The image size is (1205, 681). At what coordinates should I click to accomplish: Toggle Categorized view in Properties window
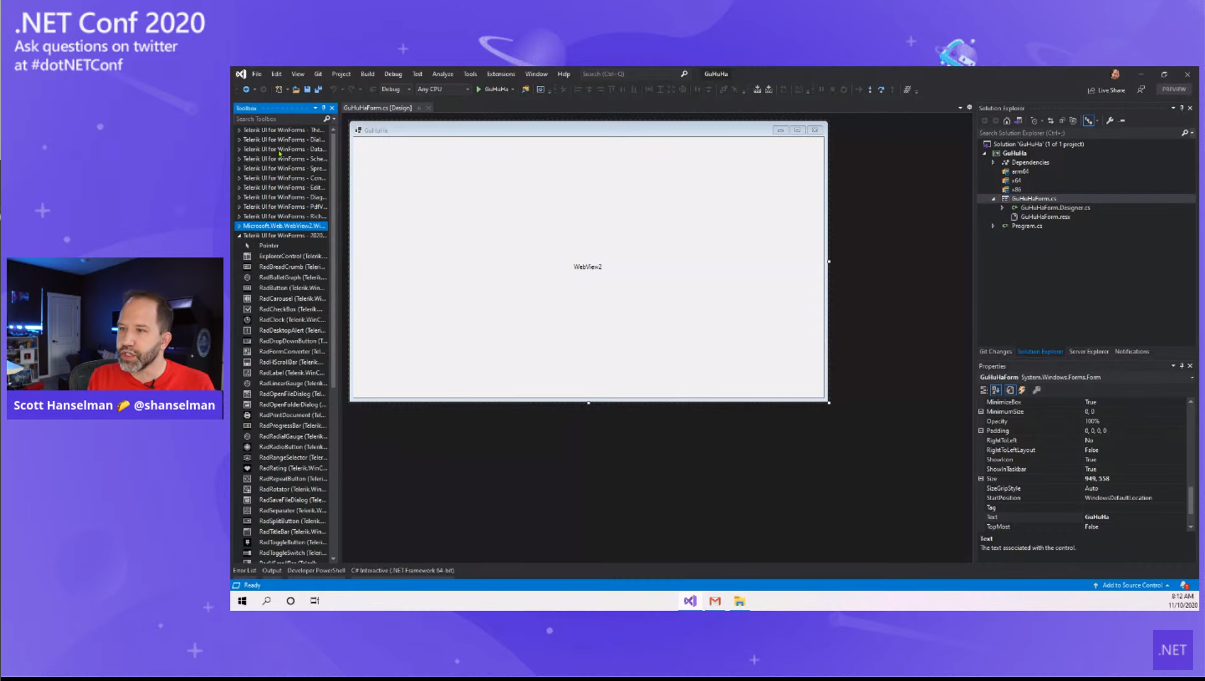coord(984,390)
